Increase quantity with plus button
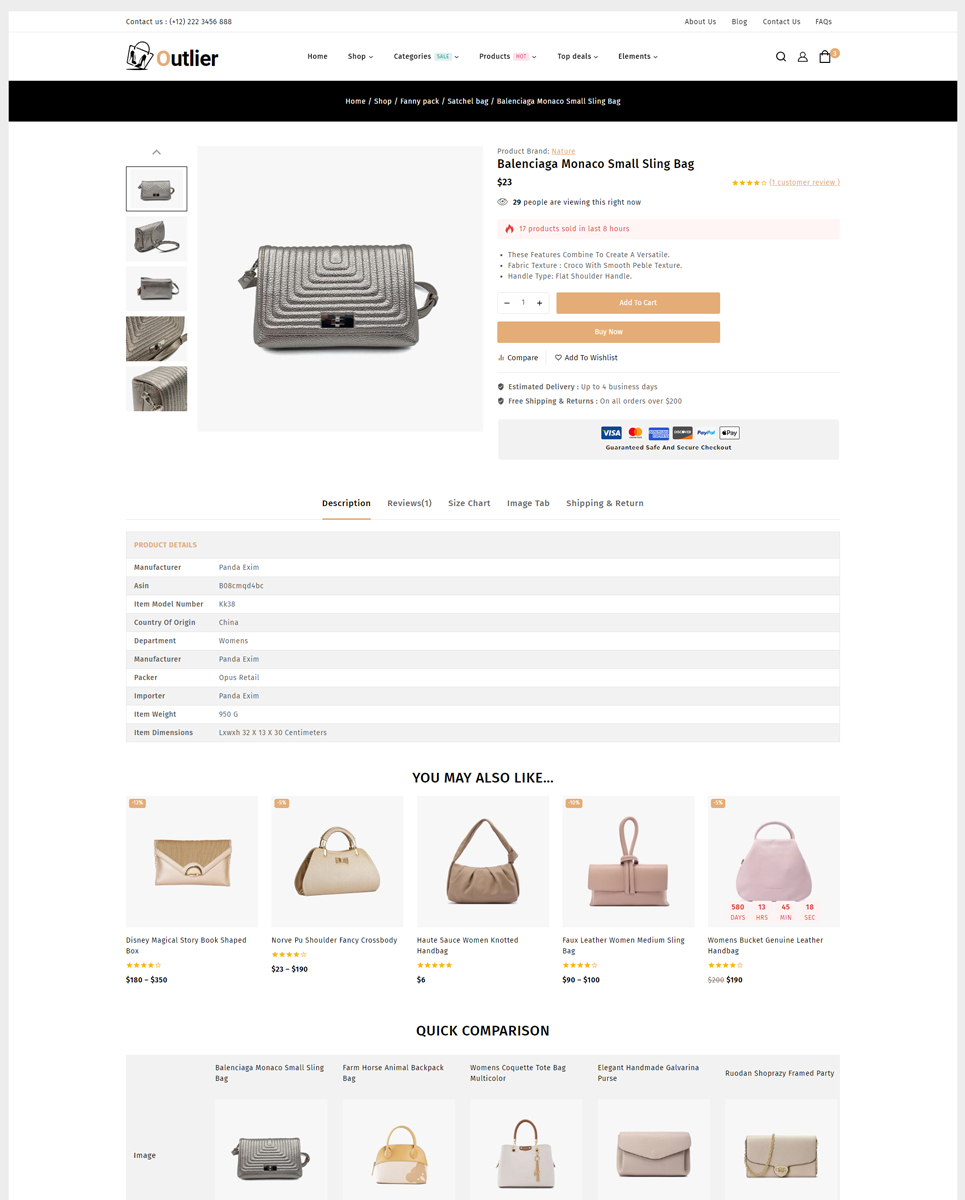Screen dimensions: 965x1200 (x=539, y=303)
